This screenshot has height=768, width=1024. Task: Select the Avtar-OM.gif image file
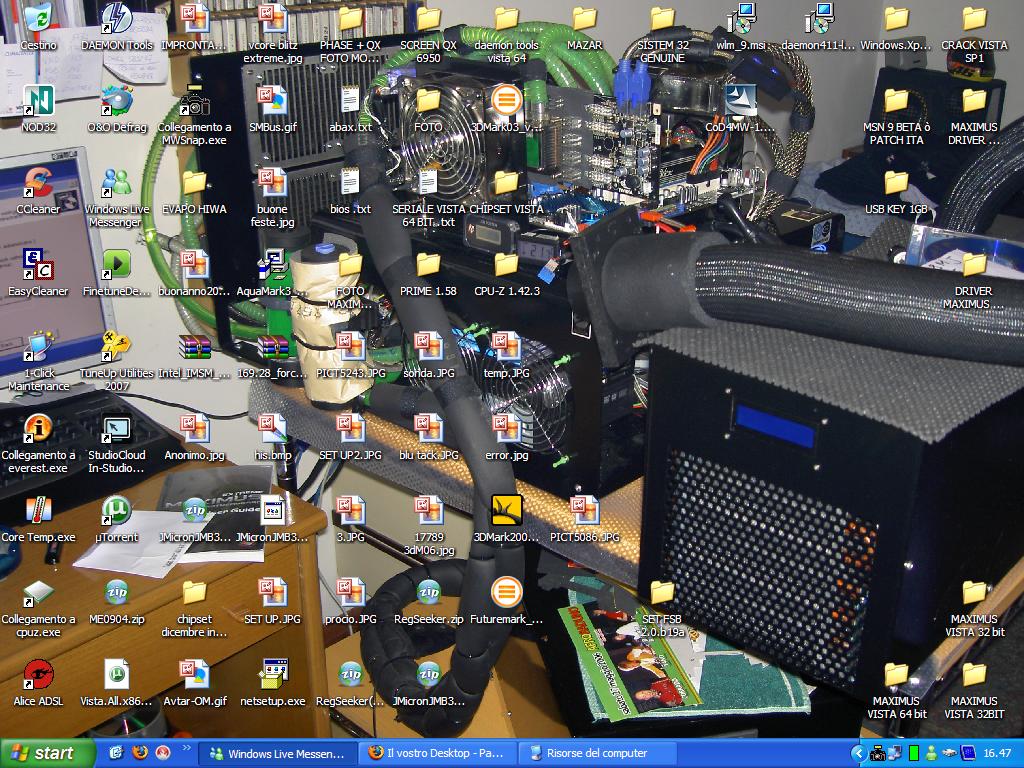coord(195,675)
